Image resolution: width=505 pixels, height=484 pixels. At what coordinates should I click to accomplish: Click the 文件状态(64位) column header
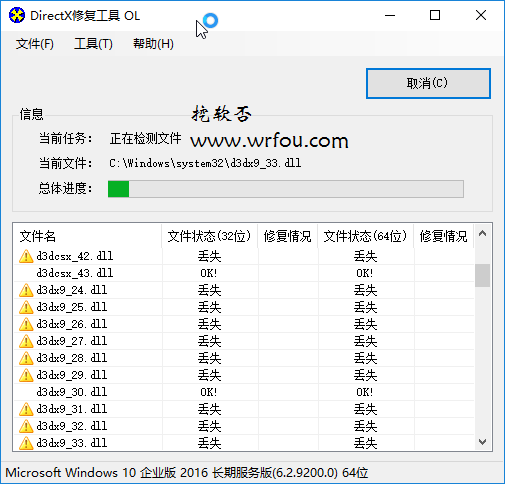pyautogui.click(x=365, y=236)
